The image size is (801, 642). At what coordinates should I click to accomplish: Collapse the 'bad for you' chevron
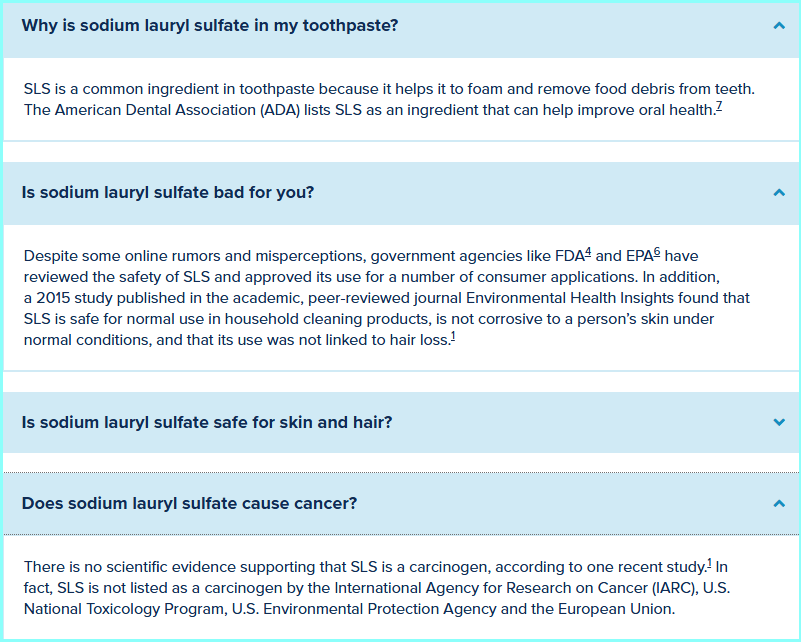pyautogui.click(x=779, y=192)
